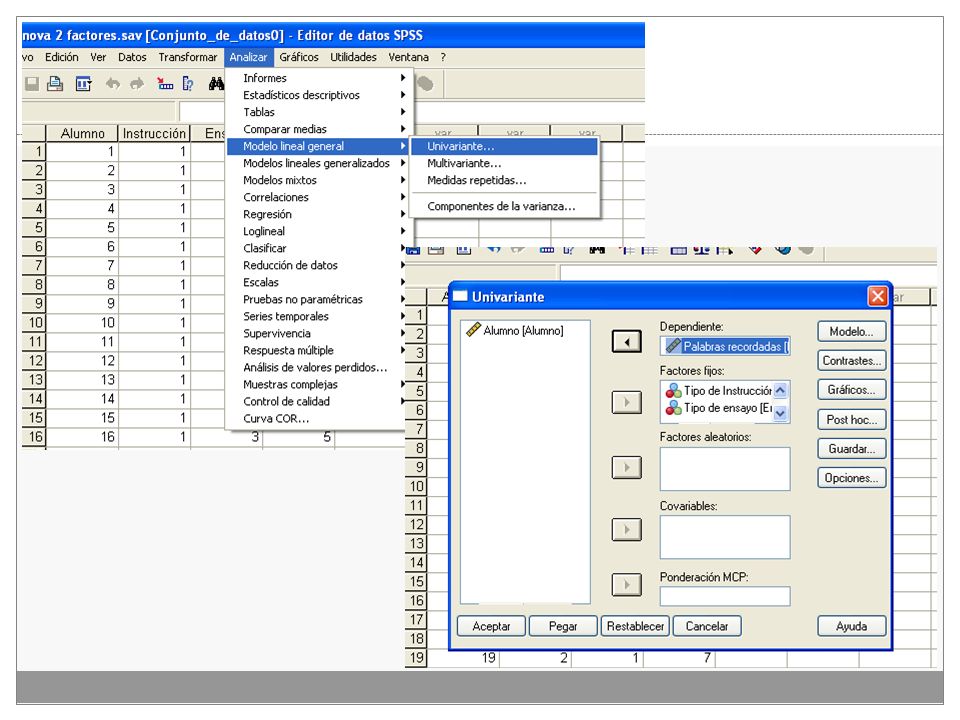960x720 pixels.
Task: Click the arrow button beside Factores fijos
Action: tap(626, 402)
